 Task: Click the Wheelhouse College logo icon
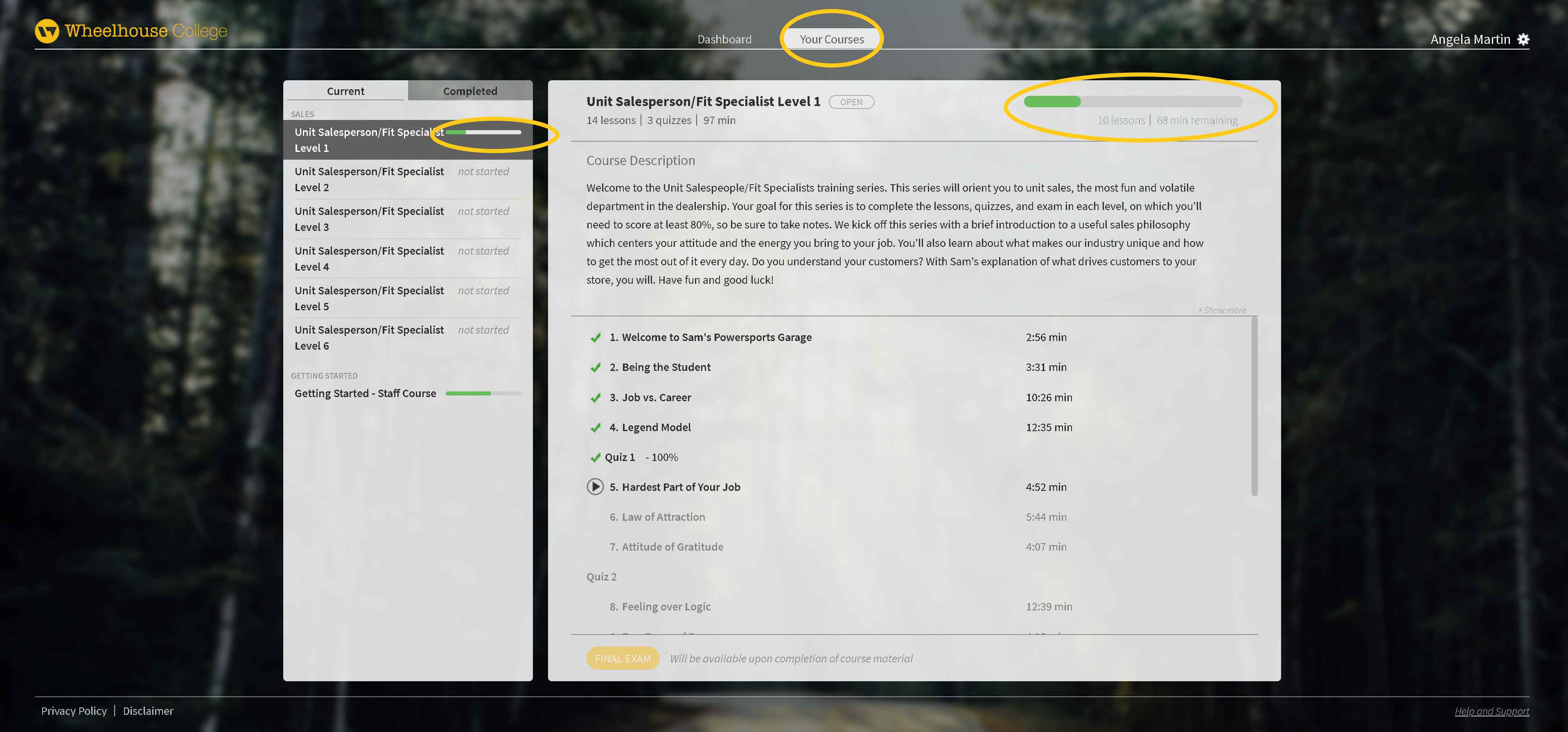pyautogui.click(x=47, y=31)
